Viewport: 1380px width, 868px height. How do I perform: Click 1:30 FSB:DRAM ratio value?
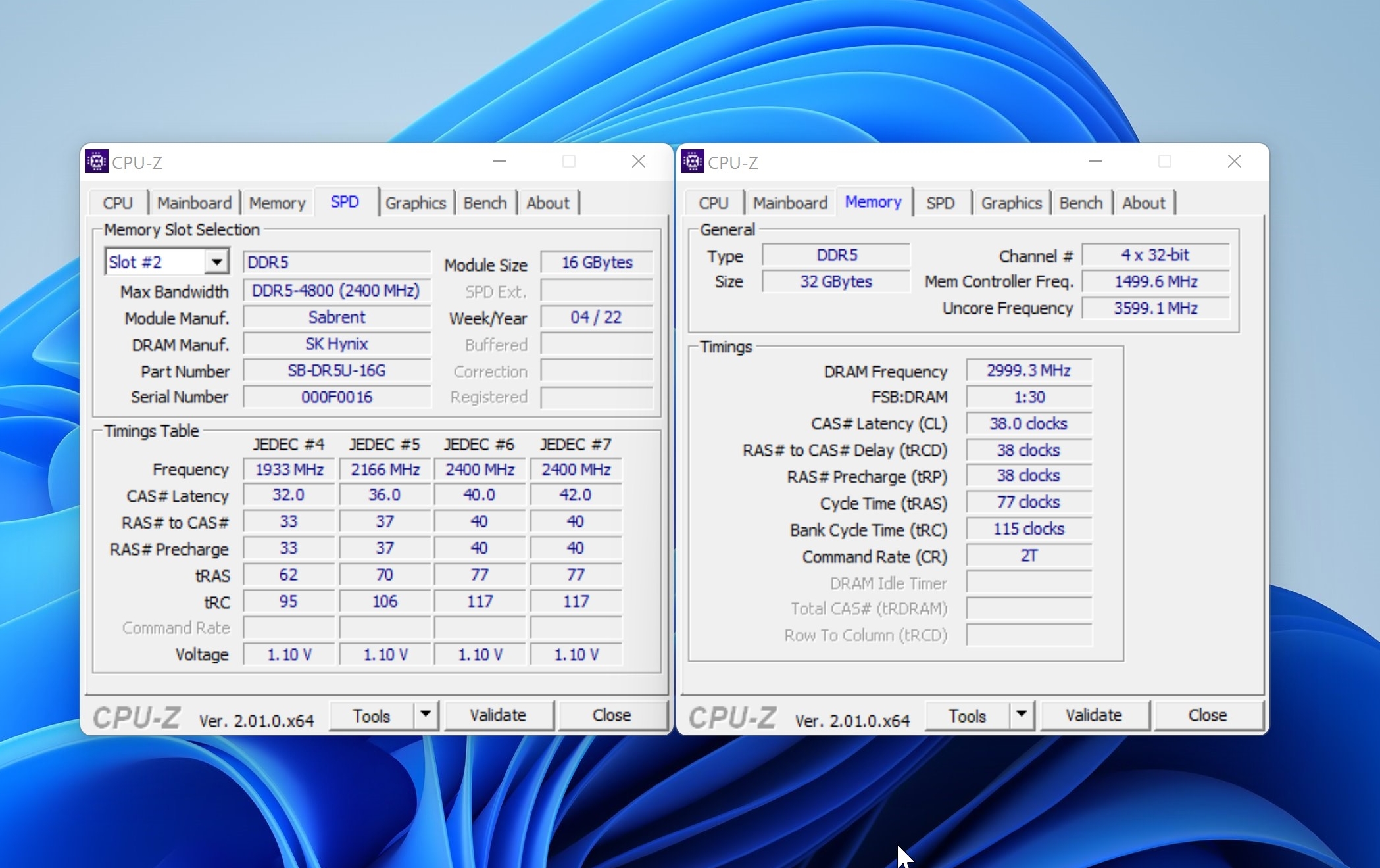point(1029,397)
